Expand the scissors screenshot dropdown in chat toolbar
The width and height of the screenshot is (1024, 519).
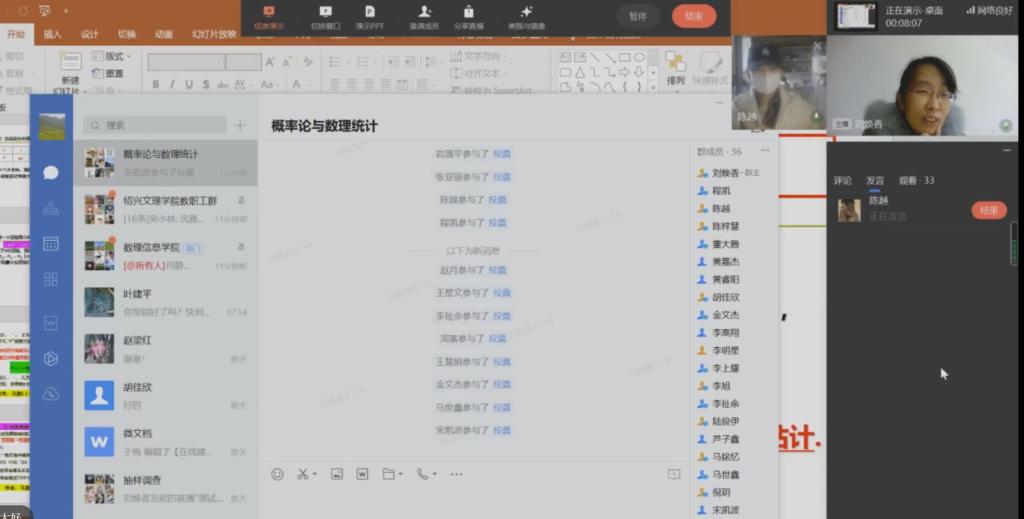pyautogui.click(x=315, y=474)
